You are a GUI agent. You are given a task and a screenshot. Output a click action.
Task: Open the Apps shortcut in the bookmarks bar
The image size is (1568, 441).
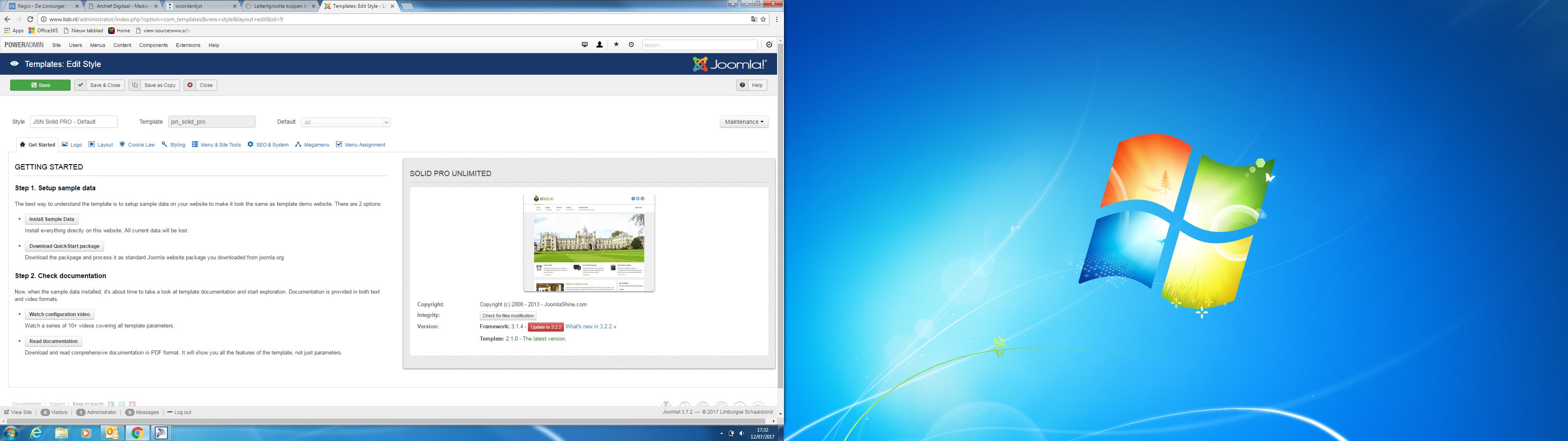[x=14, y=31]
